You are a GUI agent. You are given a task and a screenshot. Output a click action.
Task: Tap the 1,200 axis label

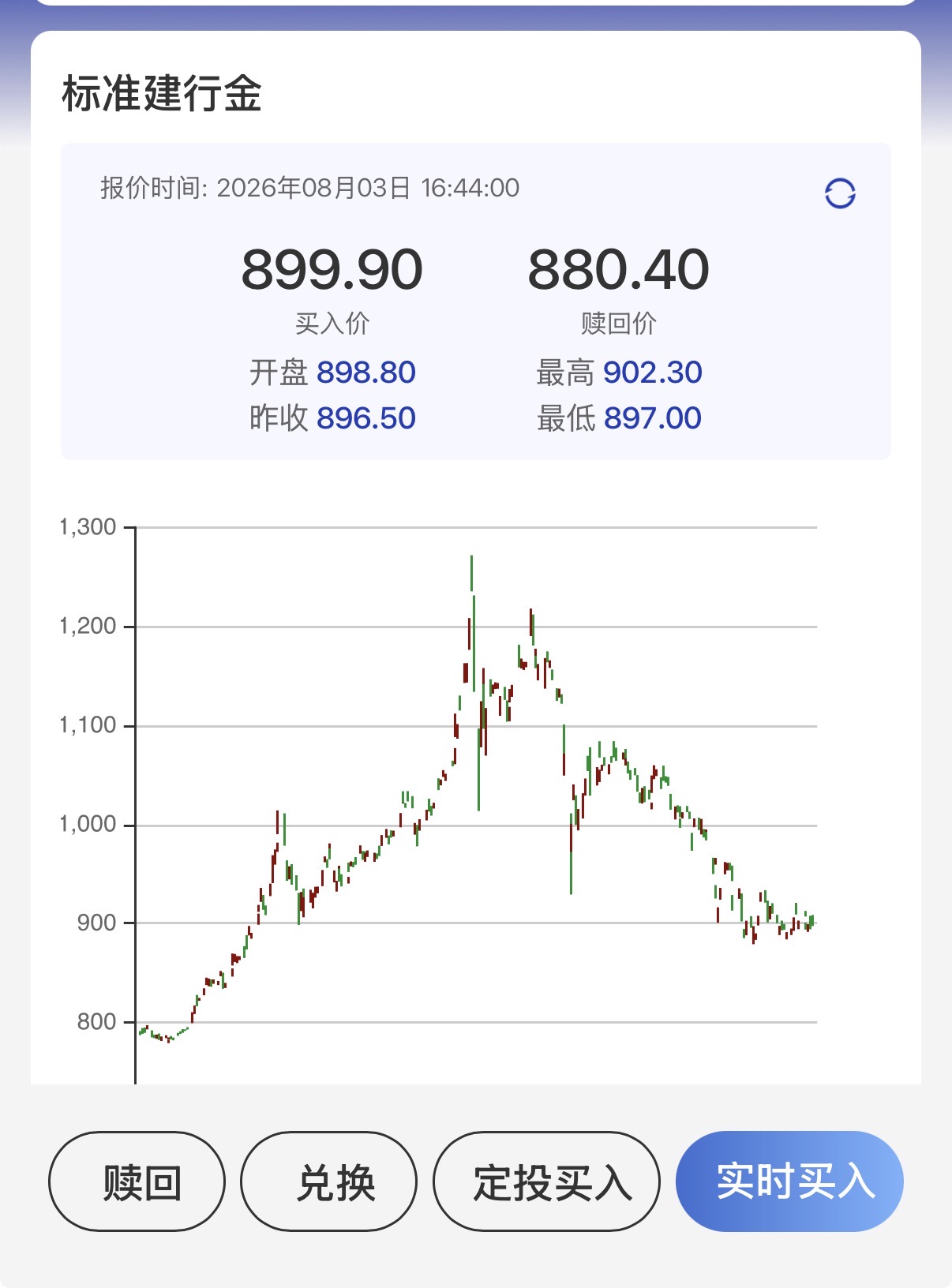click(x=88, y=626)
